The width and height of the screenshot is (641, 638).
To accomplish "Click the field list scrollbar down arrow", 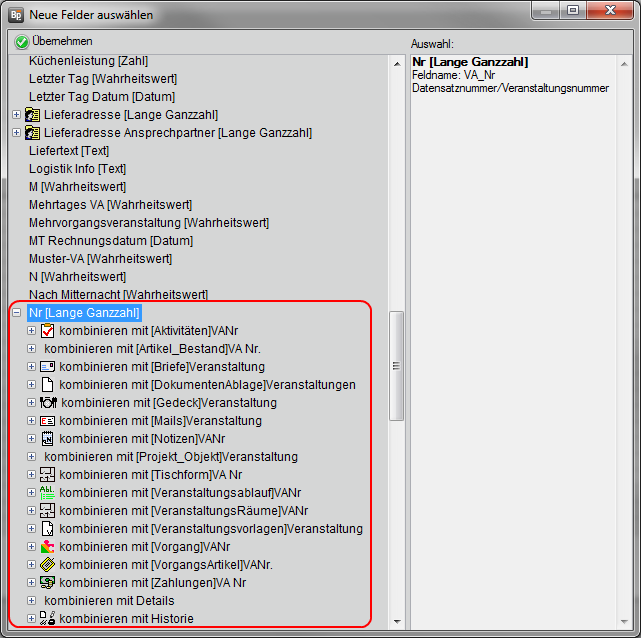I will click(x=396, y=620).
